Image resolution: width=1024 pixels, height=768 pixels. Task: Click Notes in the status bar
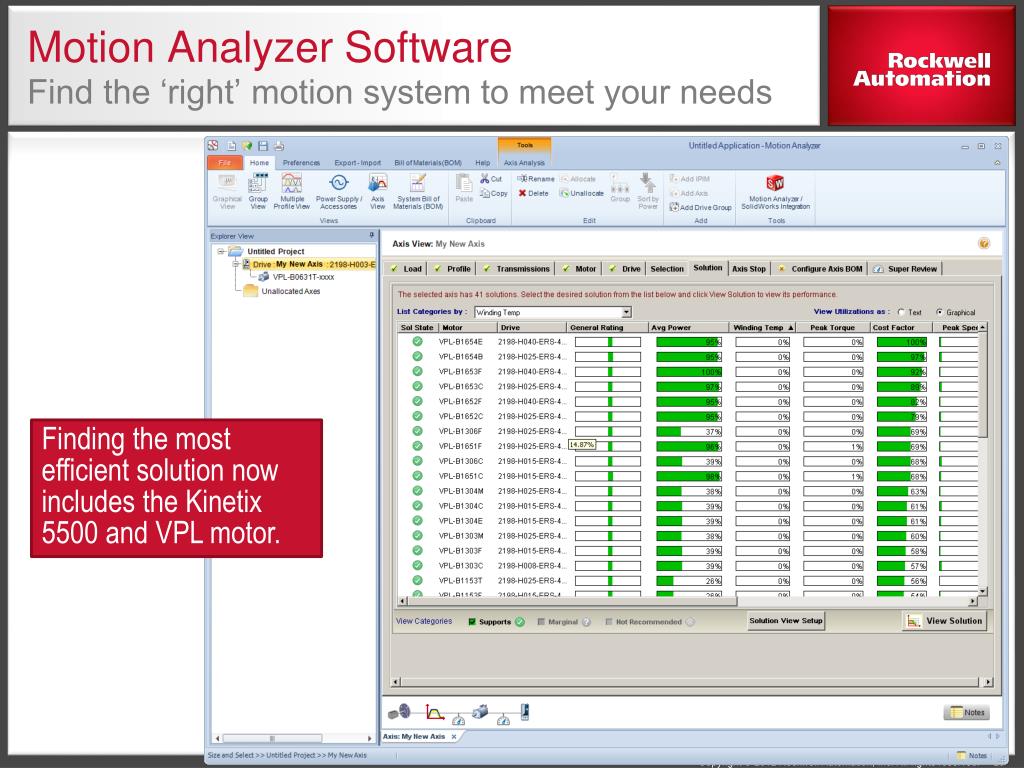coord(972,756)
